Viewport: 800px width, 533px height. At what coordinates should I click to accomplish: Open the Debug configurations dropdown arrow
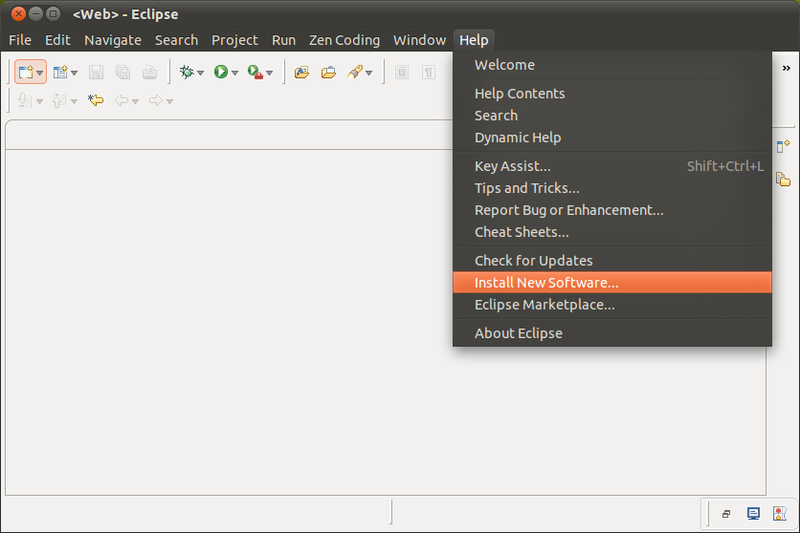pos(201,73)
